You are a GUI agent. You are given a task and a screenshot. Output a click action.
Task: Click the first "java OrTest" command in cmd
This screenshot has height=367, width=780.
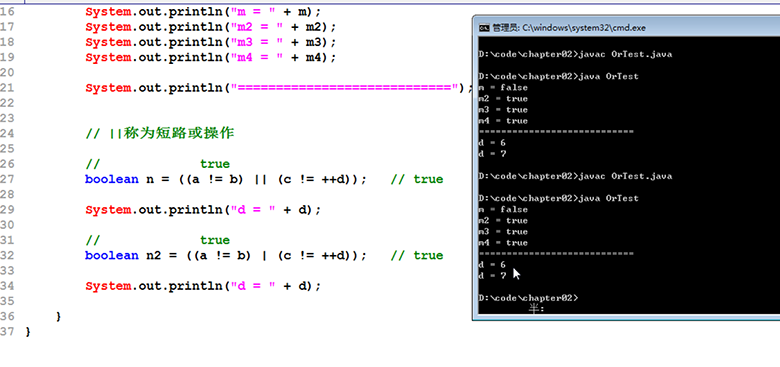(608, 77)
